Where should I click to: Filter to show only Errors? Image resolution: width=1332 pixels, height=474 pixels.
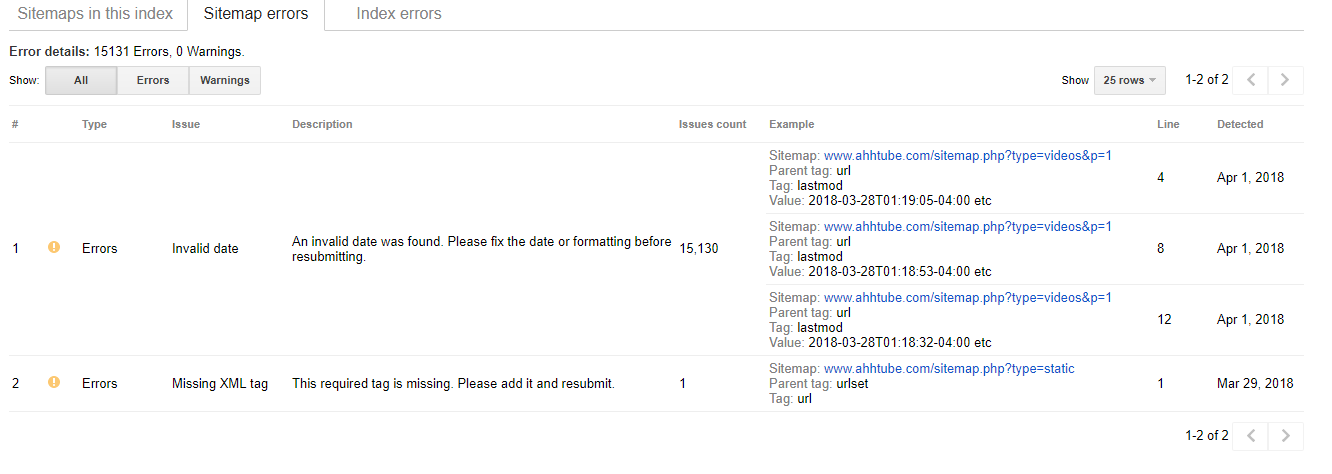click(153, 80)
